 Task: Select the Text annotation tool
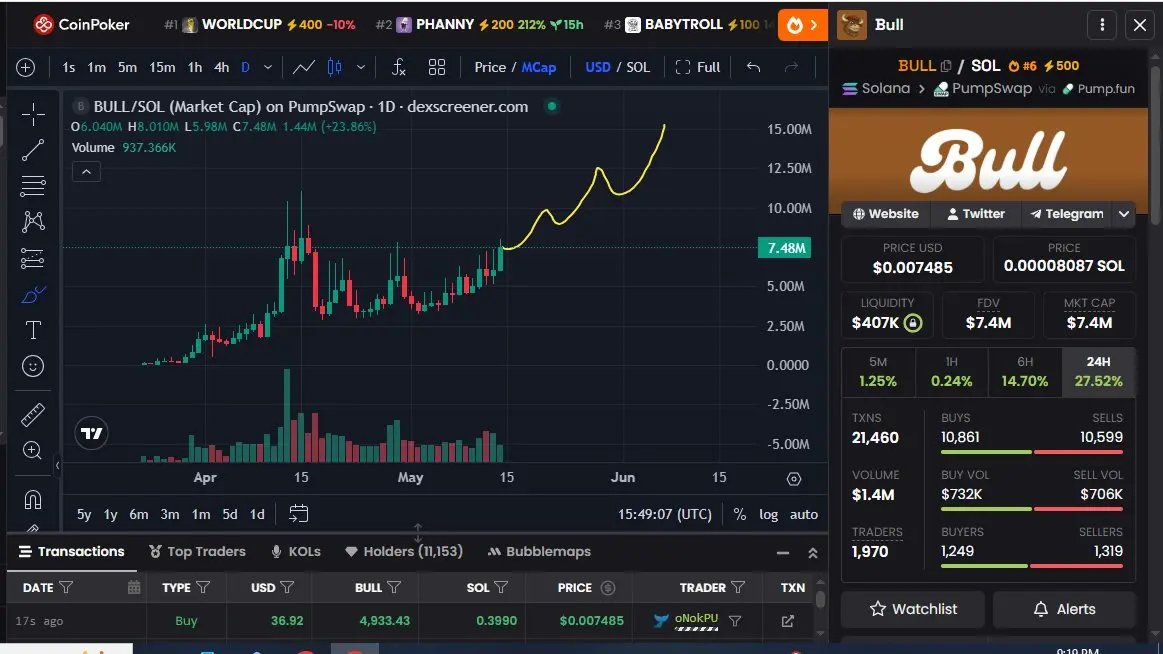tap(33, 330)
